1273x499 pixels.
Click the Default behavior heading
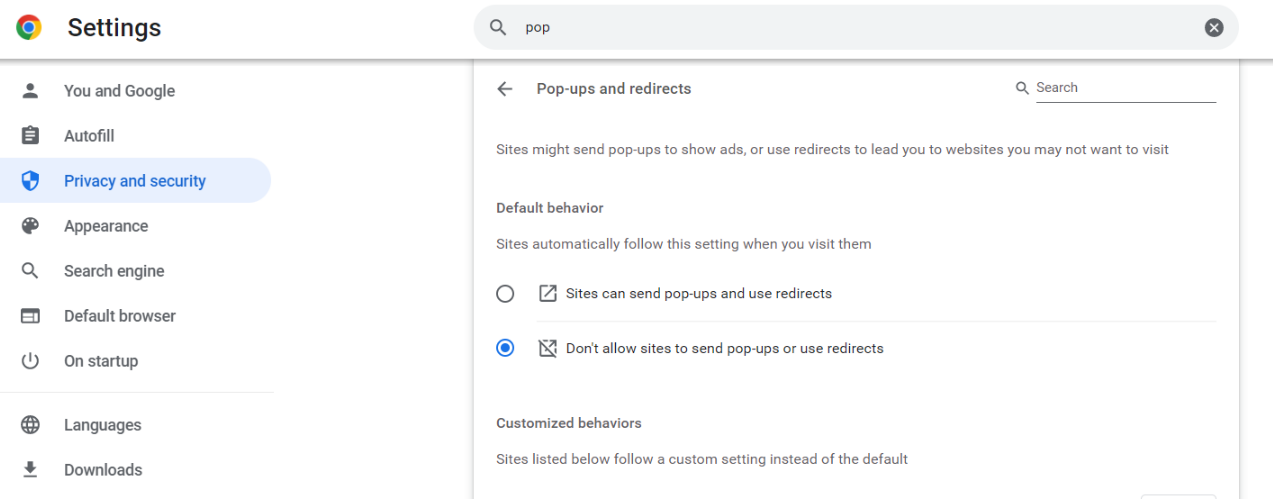550,208
